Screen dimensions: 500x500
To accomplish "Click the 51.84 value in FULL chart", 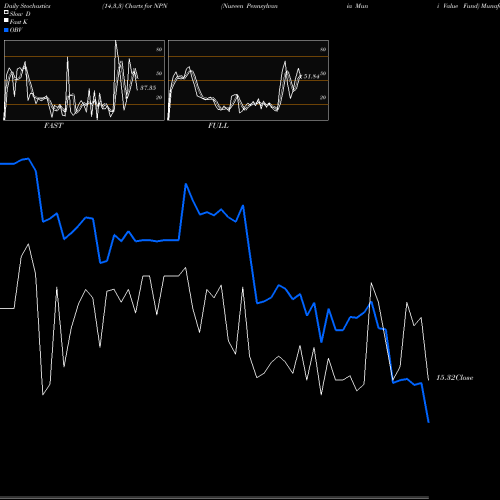I will (x=311, y=76).
